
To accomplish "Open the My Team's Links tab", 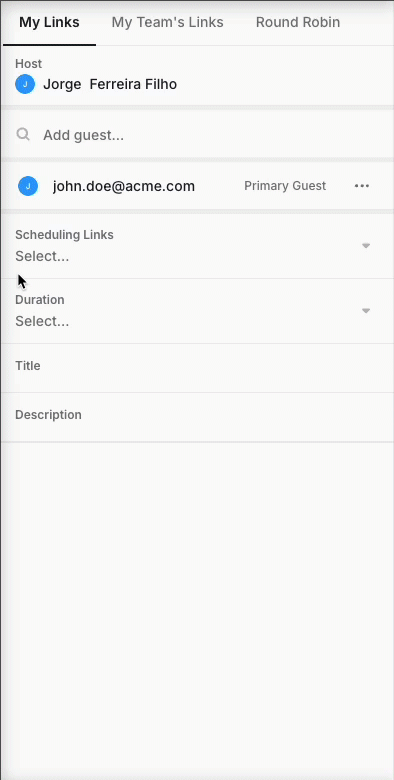I will (167, 22).
